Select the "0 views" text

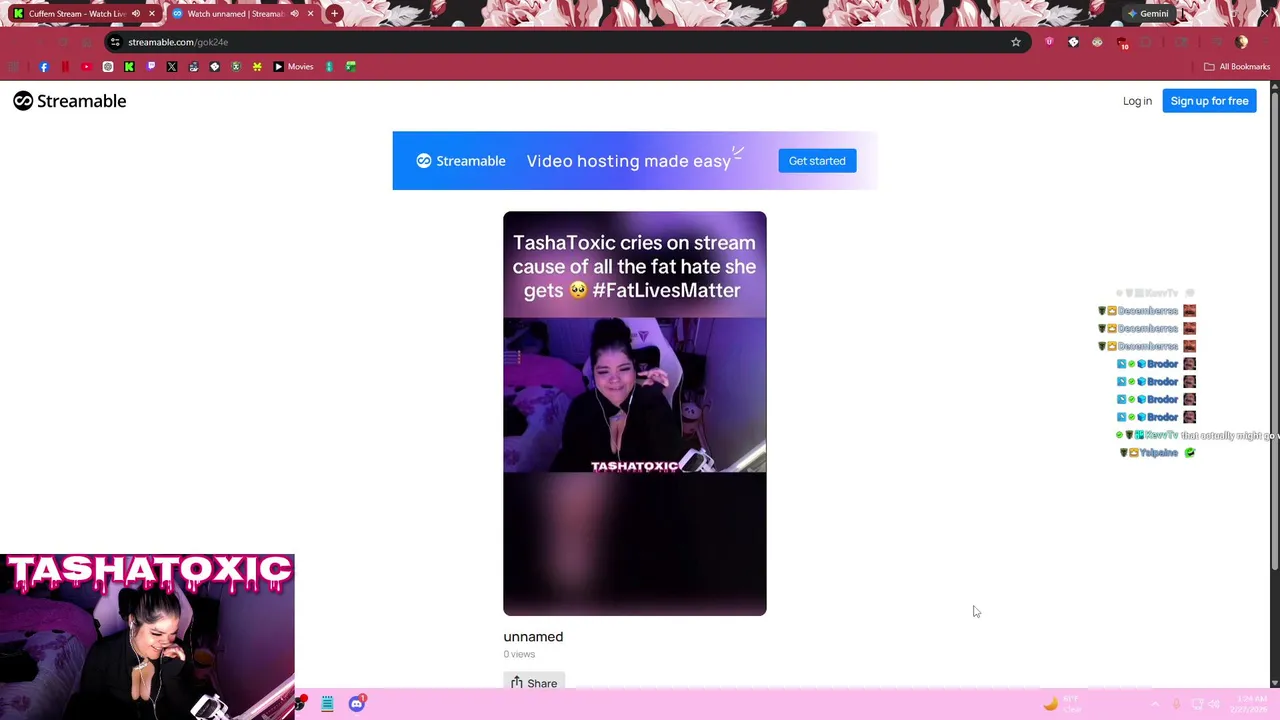(x=519, y=654)
